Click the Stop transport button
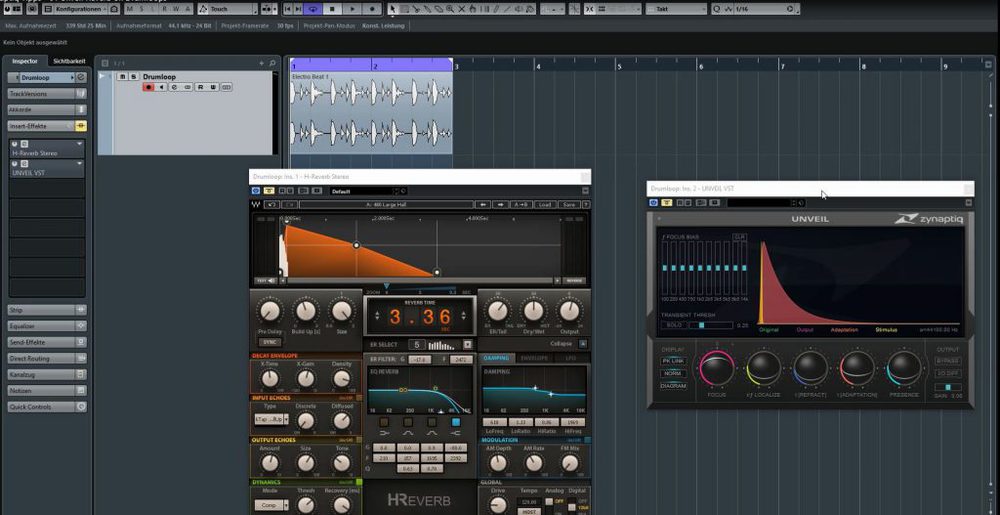This screenshot has height=515, width=1000. (332, 9)
